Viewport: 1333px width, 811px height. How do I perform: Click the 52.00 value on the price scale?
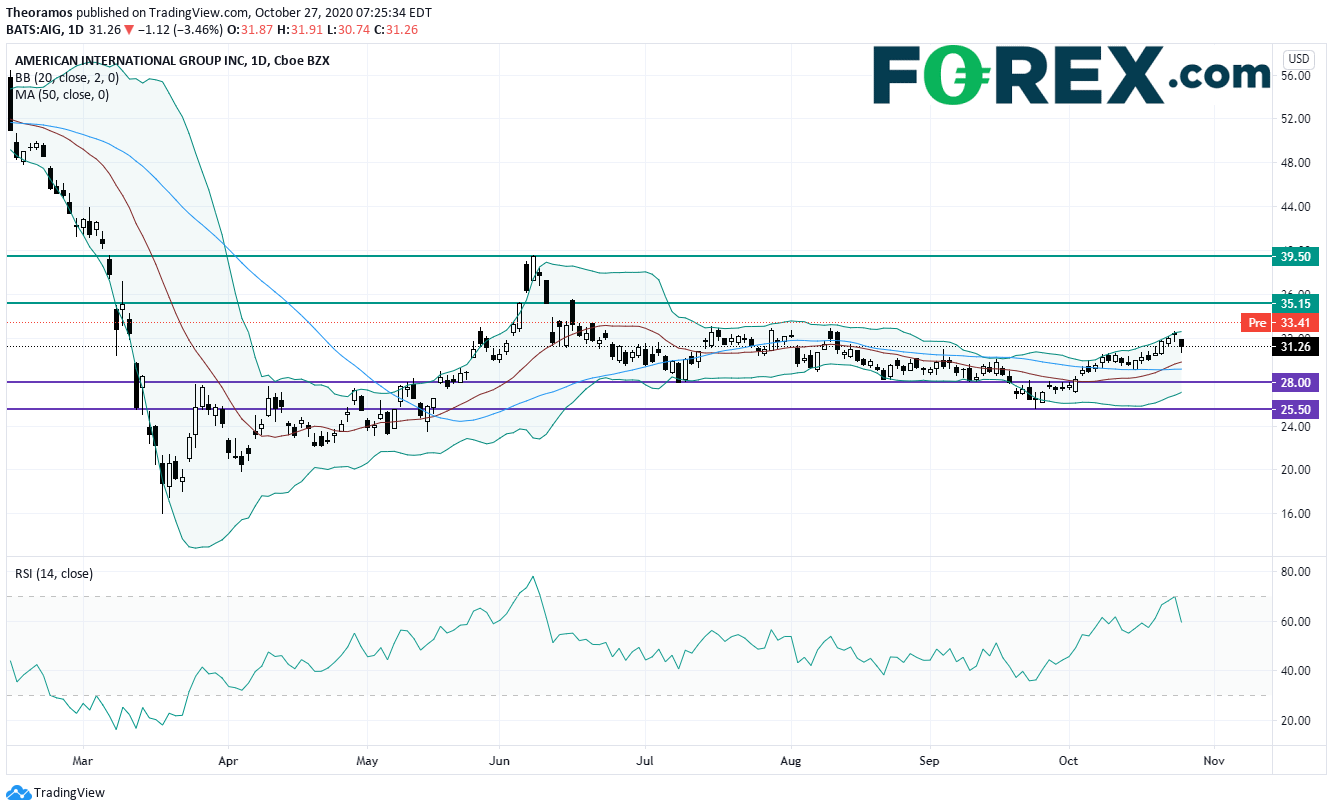coord(1294,119)
